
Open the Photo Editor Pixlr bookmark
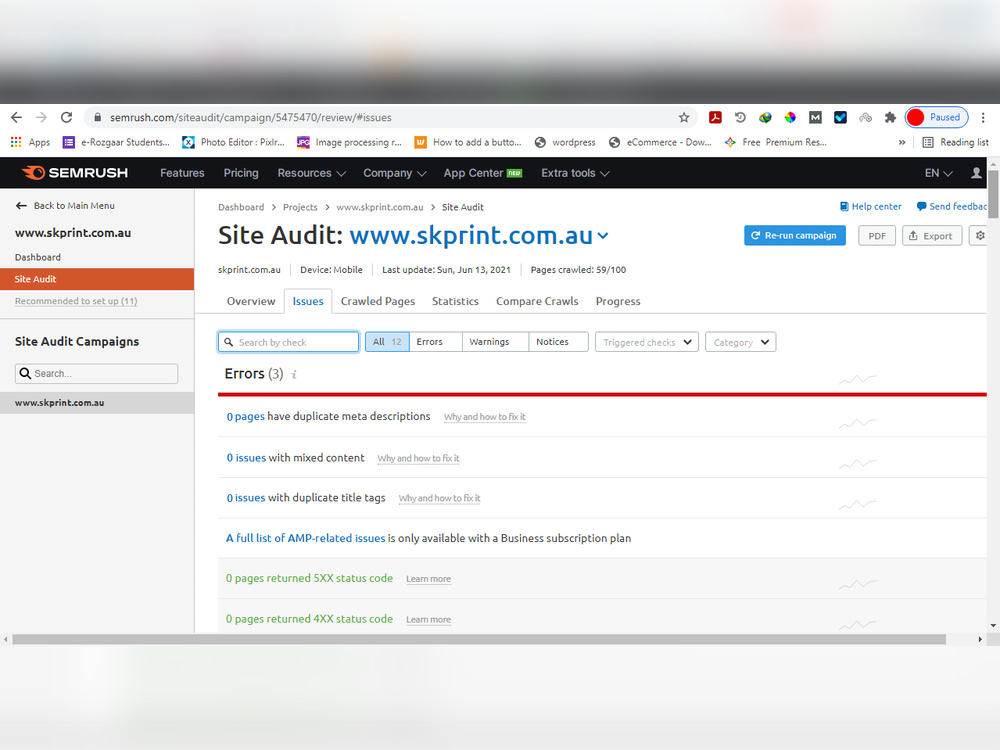tap(233, 142)
